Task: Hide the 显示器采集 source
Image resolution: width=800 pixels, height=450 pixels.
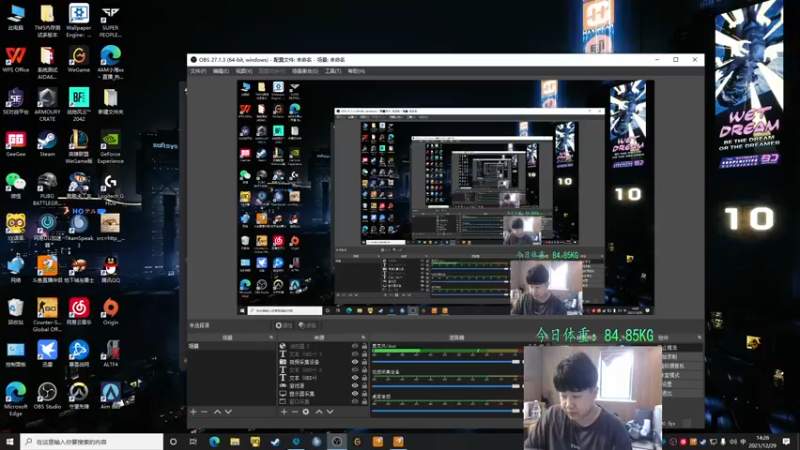Action: [355, 393]
